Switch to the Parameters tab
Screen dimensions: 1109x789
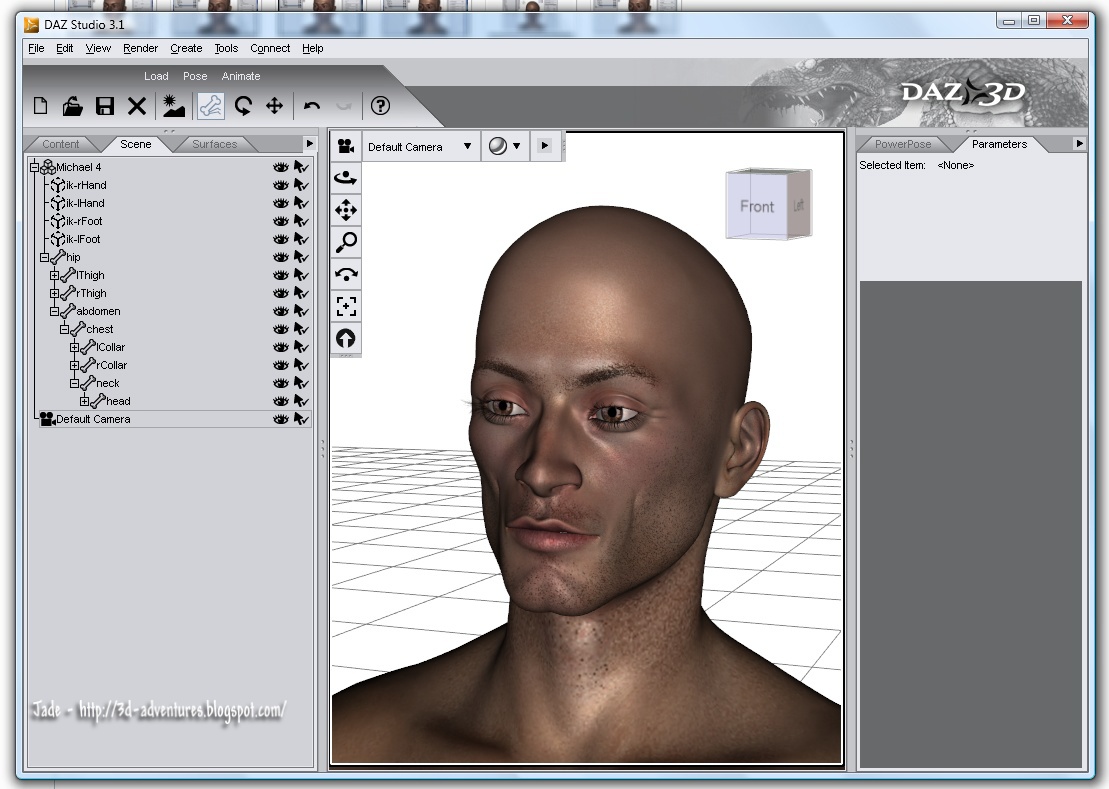pyautogui.click(x=999, y=144)
